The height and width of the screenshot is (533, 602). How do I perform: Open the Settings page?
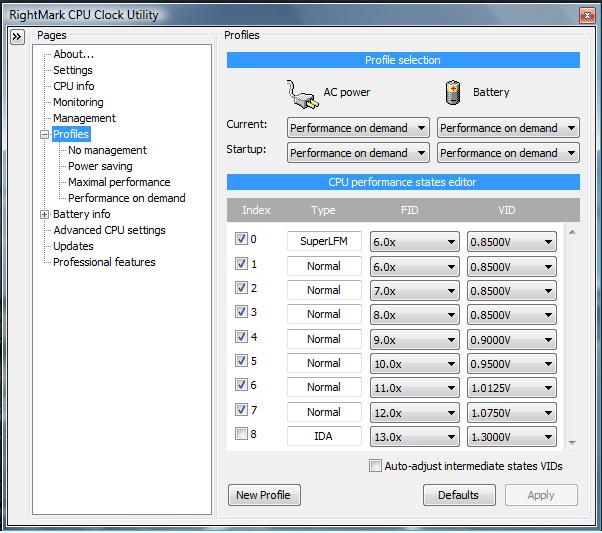coord(73,70)
